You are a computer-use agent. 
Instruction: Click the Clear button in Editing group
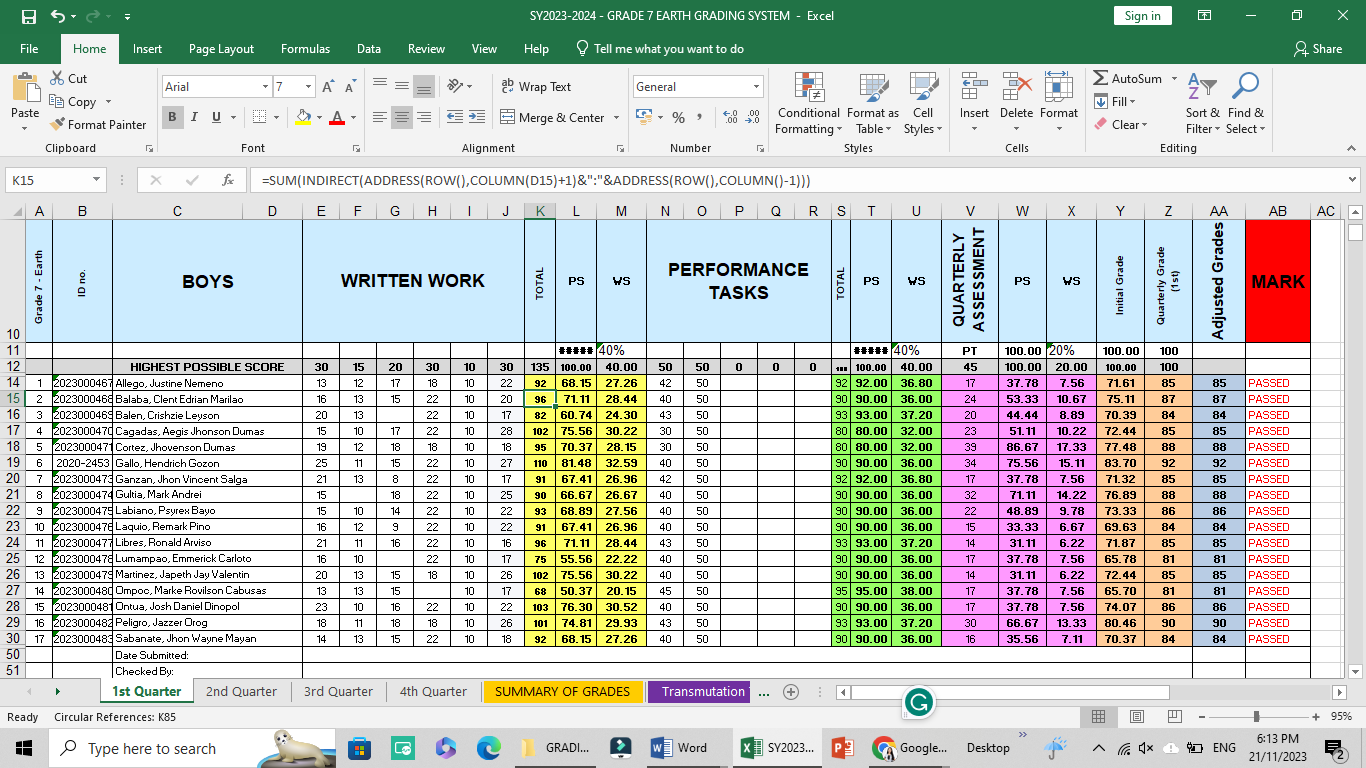[1120, 125]
